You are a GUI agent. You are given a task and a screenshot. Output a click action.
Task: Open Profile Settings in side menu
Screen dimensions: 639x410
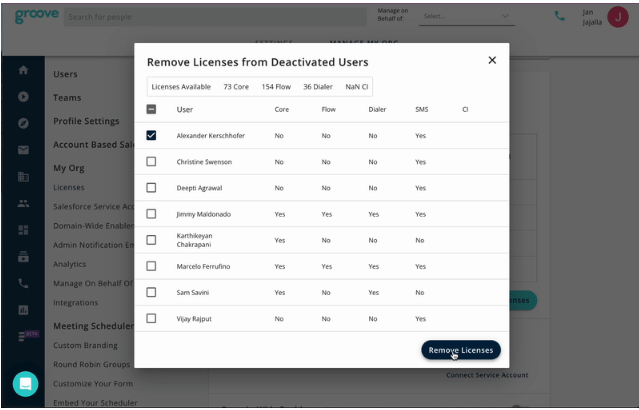click(x=86, y=122)
